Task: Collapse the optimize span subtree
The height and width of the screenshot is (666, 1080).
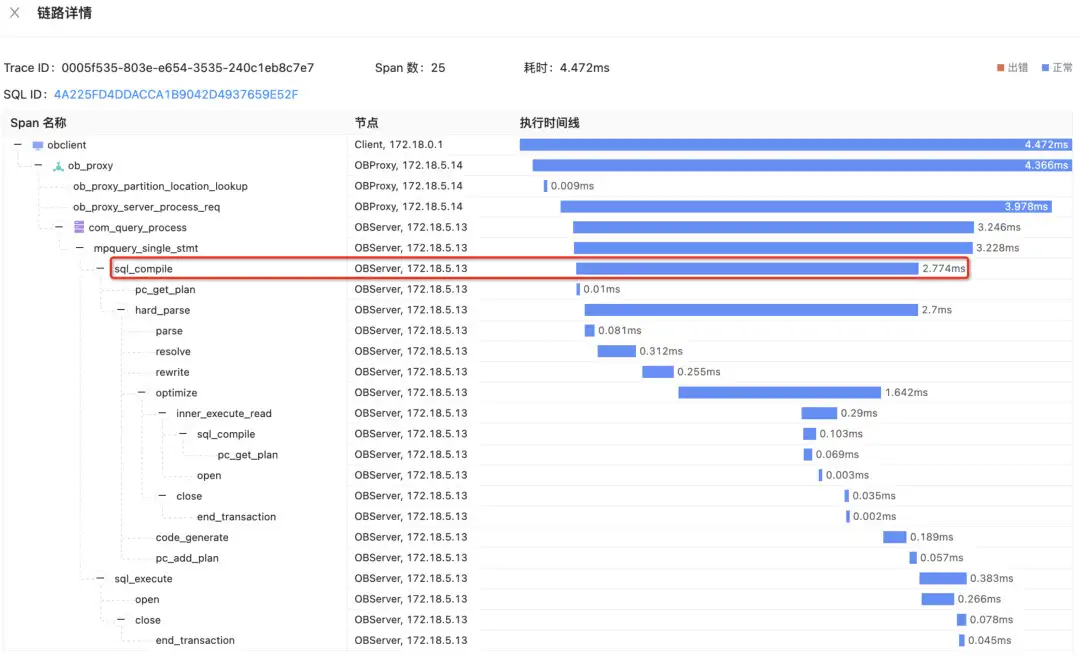Action: 141,393
